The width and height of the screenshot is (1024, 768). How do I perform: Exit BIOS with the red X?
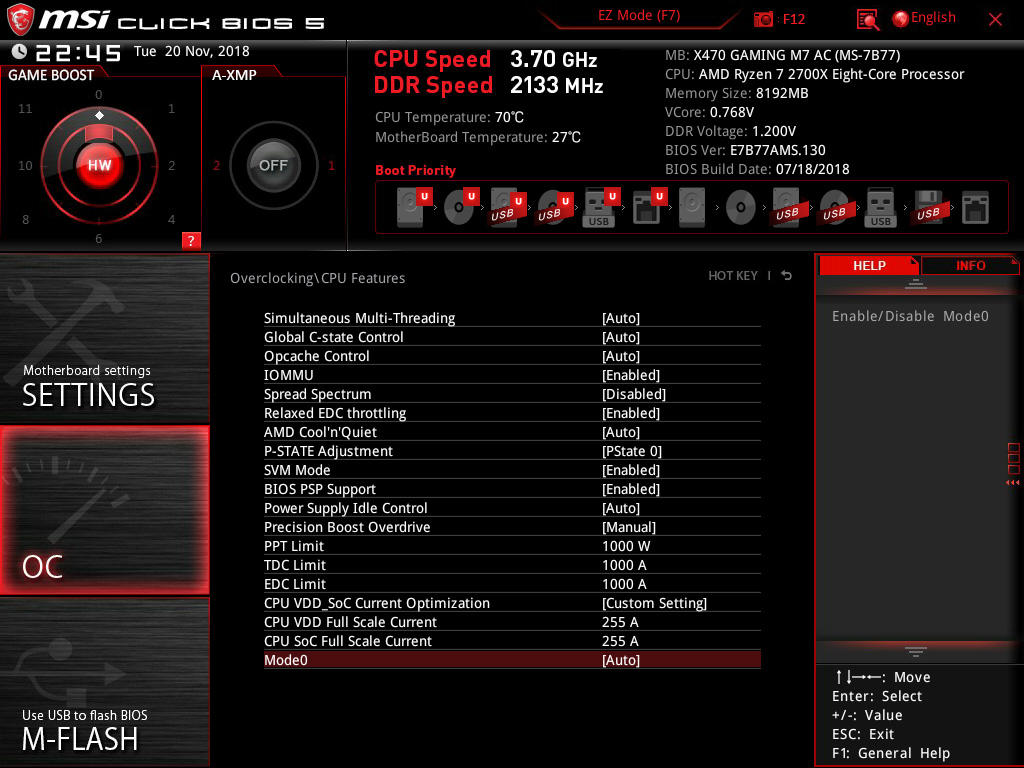995,19
